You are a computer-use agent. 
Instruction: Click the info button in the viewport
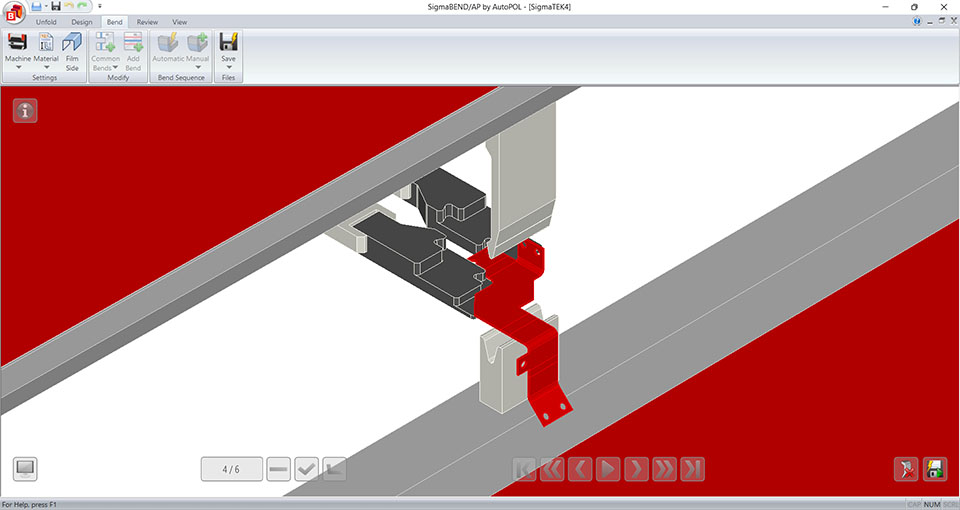(x=25, y=111)
